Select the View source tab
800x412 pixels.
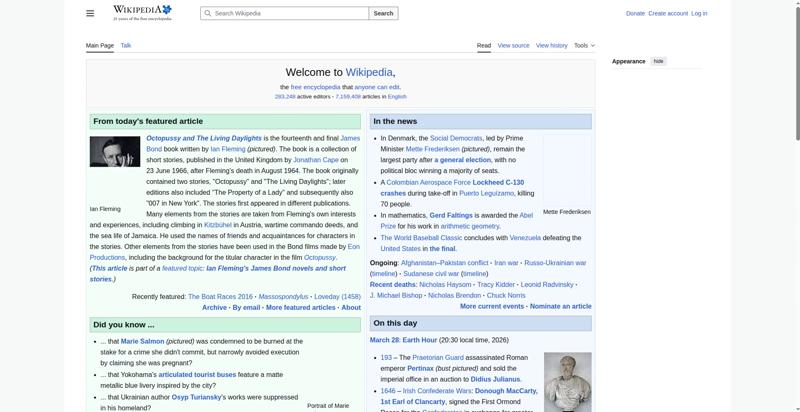513,45
